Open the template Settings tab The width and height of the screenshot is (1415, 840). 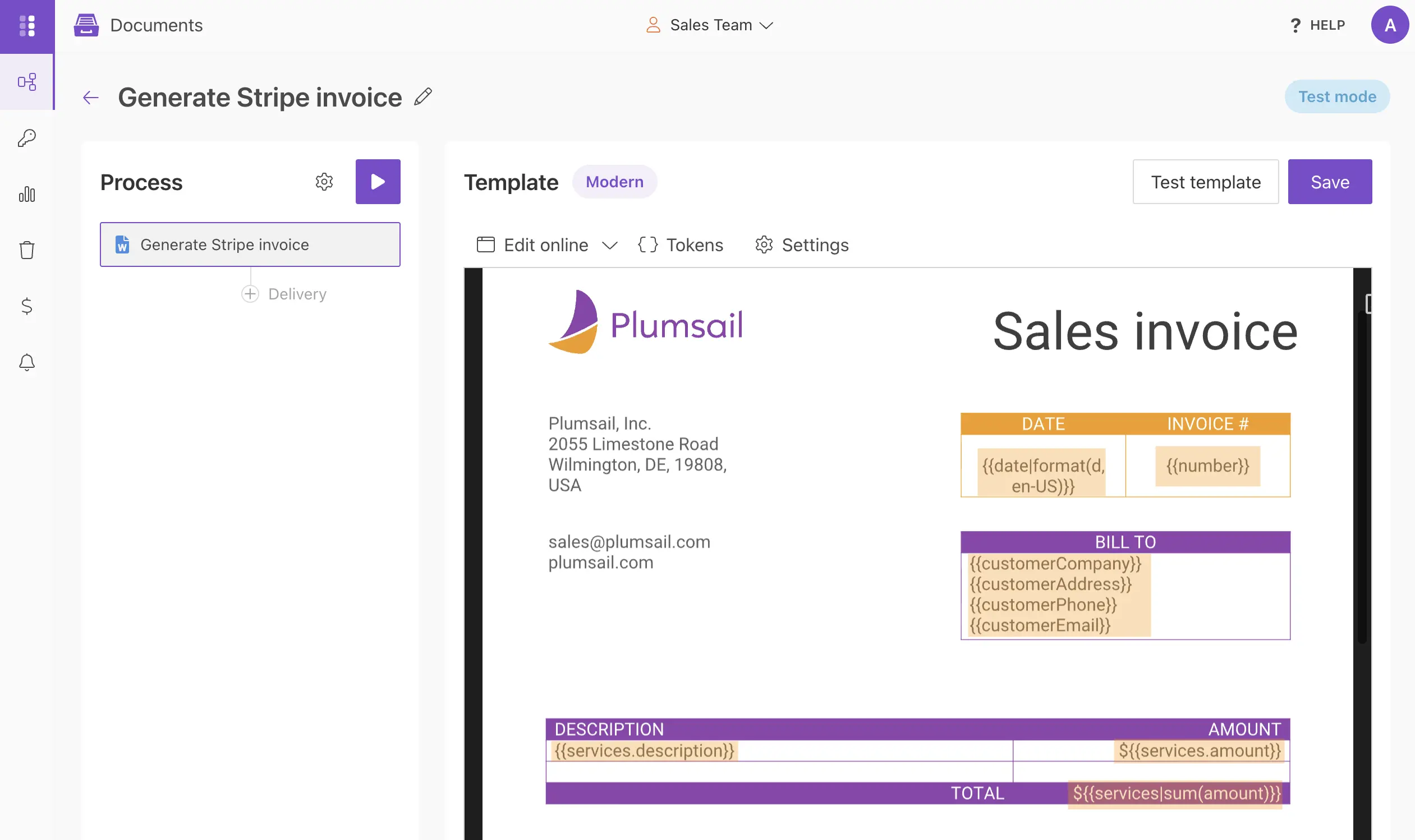802,244
